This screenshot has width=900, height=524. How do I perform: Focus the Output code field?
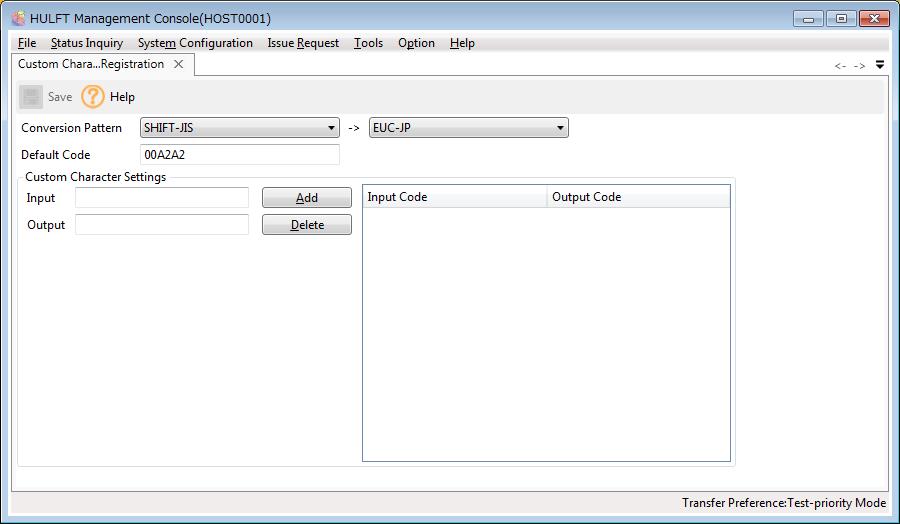click(162, 224)
